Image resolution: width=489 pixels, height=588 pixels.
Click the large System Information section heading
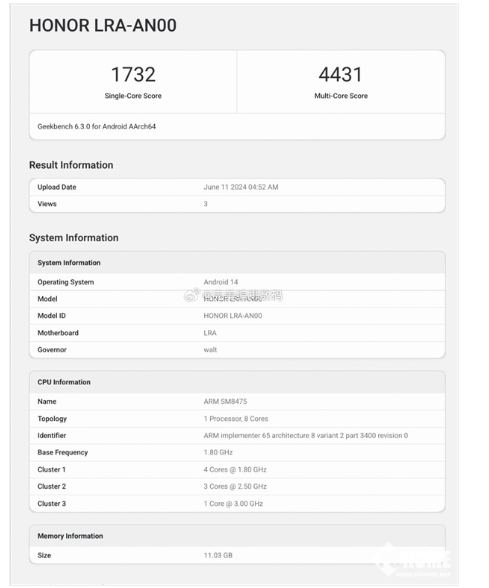(74, 238)
